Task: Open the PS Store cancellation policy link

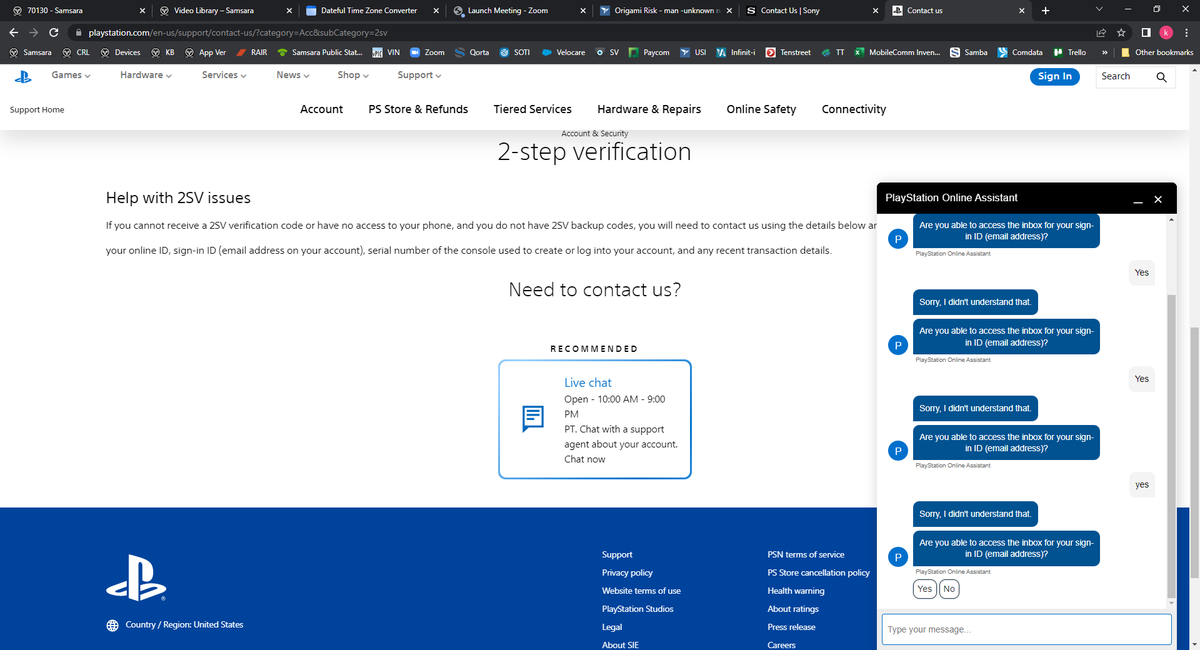Action: pos(819,573)
